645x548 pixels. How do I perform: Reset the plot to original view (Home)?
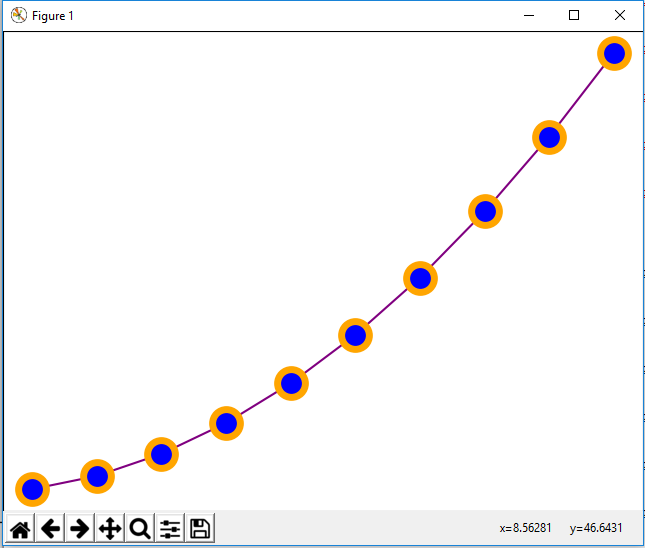(x=20, y=528)
